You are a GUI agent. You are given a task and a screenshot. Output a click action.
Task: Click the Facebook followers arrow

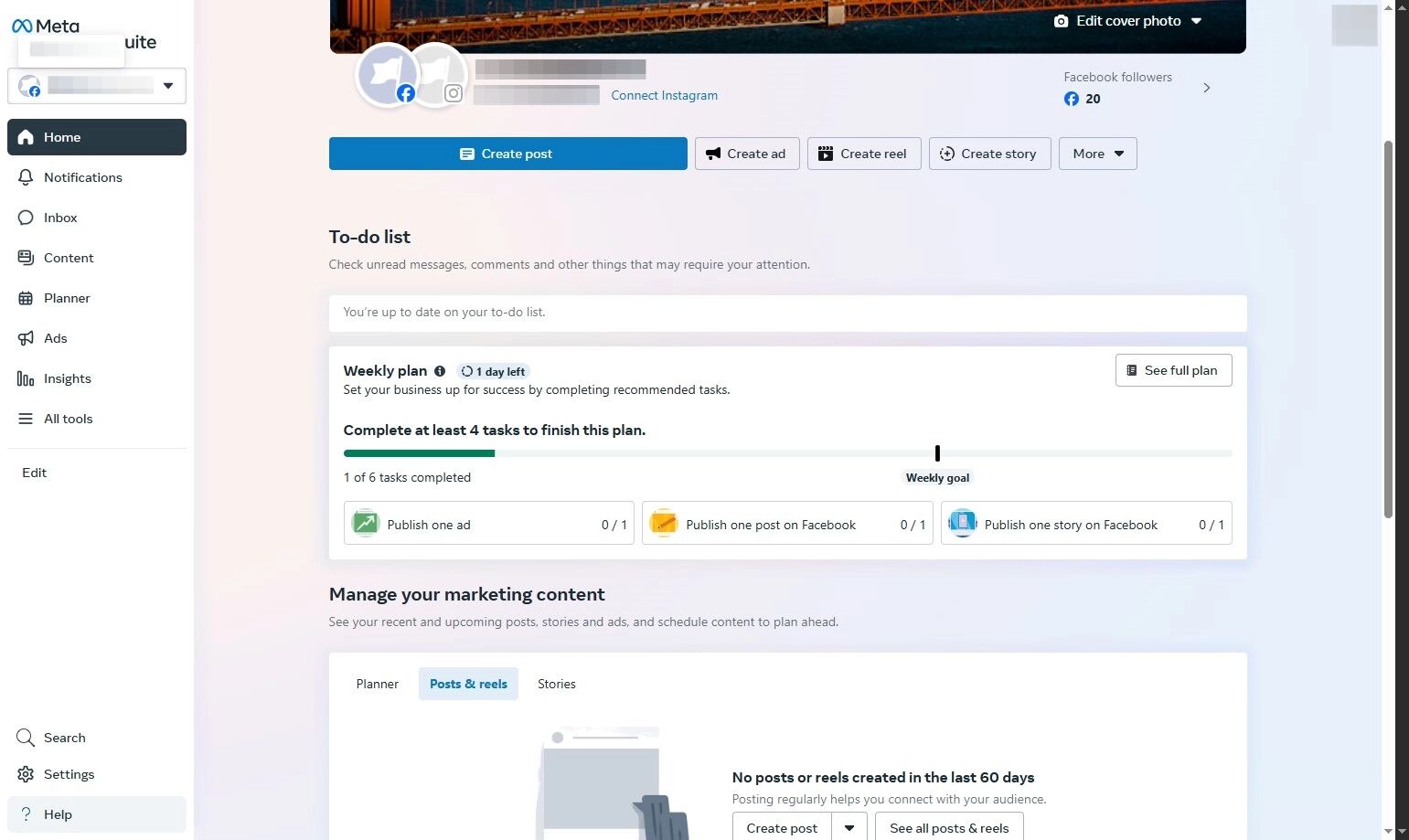pyautogui.click(x=1206, y=87)
